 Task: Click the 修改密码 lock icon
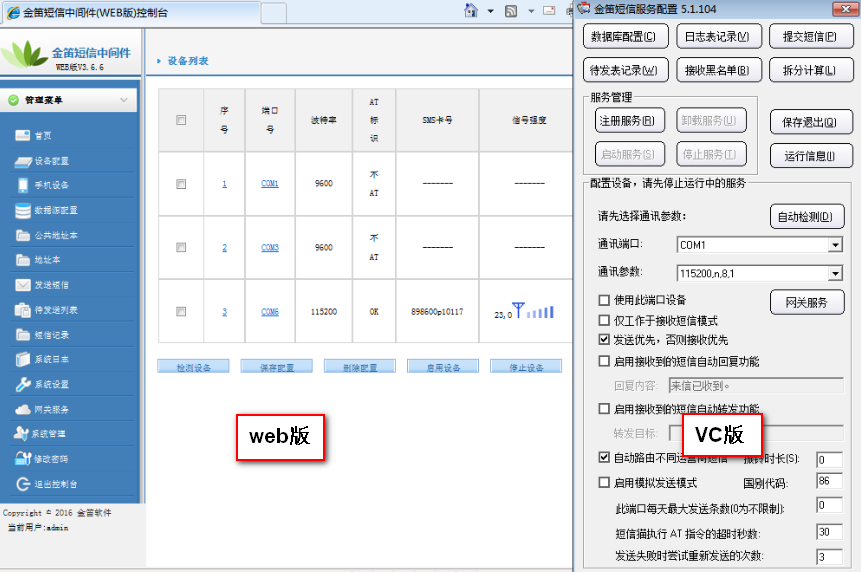coord(24,459)
